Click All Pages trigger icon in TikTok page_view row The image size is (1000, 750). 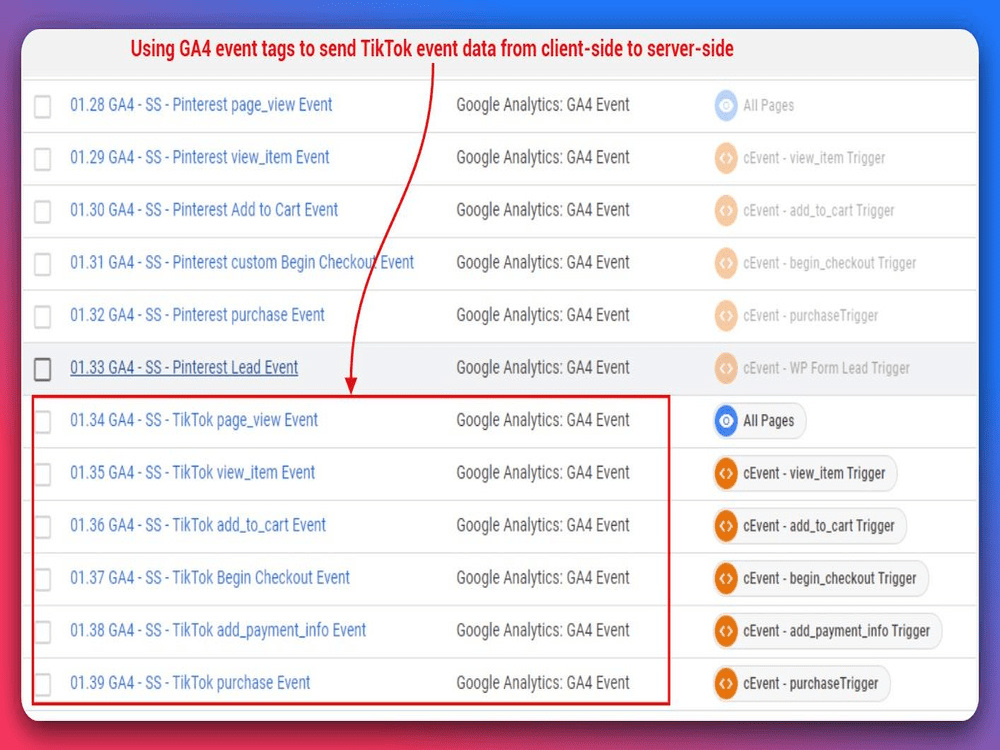pos(726,421)
